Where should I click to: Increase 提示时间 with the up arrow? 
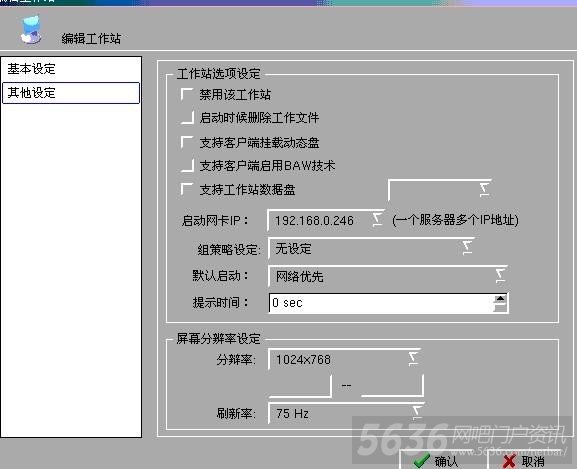click(x=500, y=299)
